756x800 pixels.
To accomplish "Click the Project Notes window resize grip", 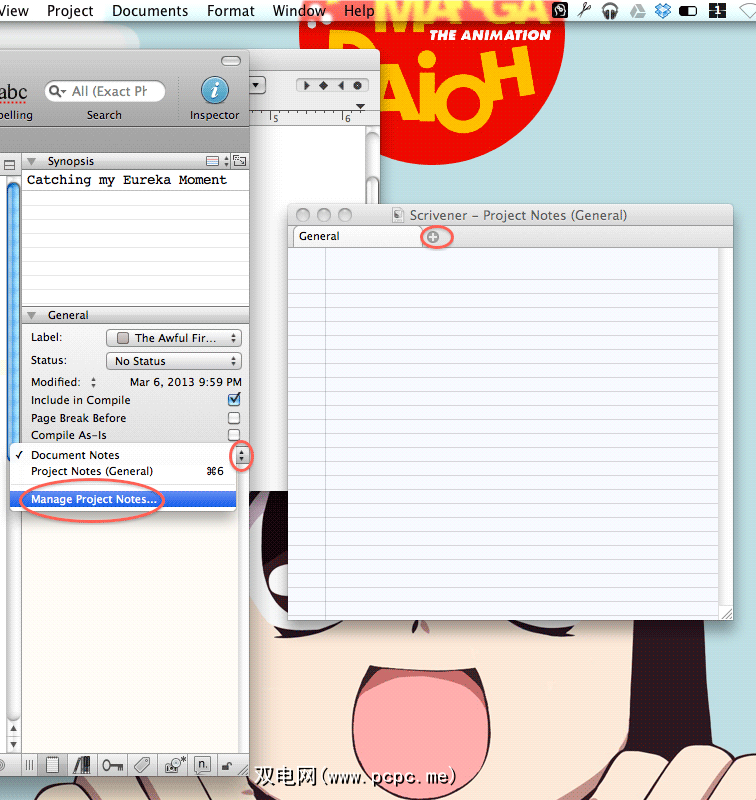I will tap(727, 614).
